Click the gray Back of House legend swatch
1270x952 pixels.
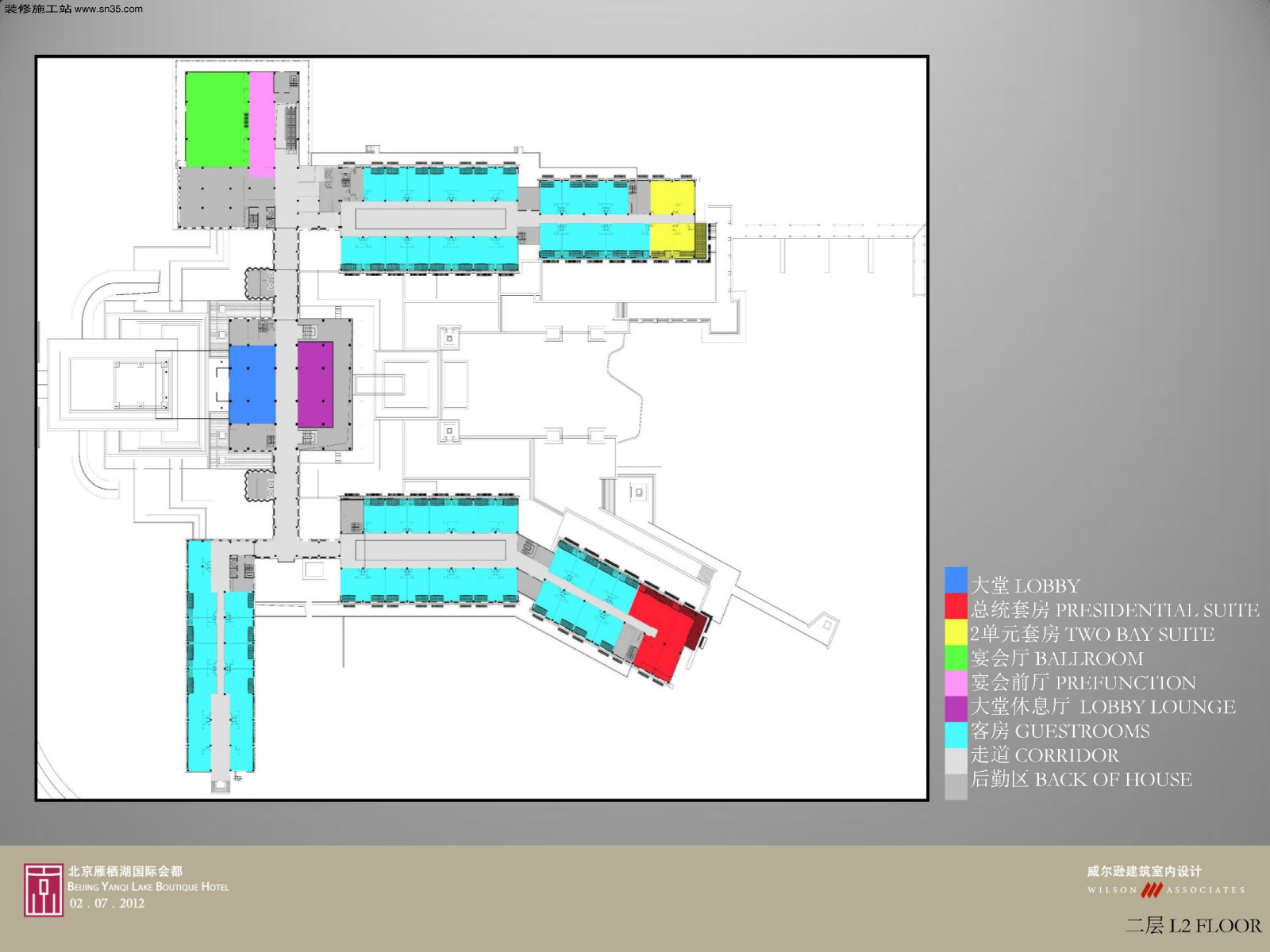pyautogui.click(x=956, y=786)
